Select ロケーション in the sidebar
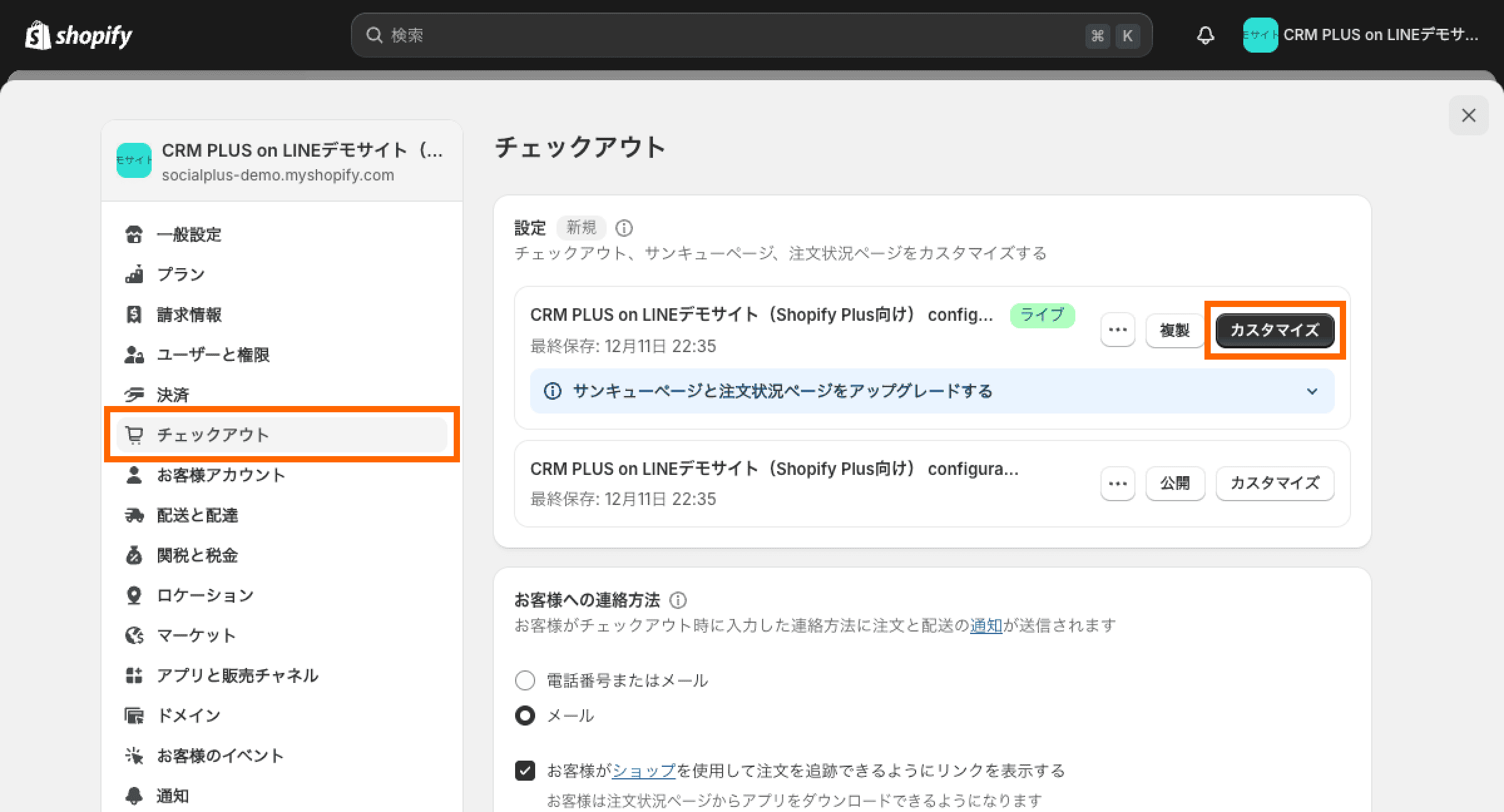This screenshot has height=812, width=1504. (x=205, y=595)
